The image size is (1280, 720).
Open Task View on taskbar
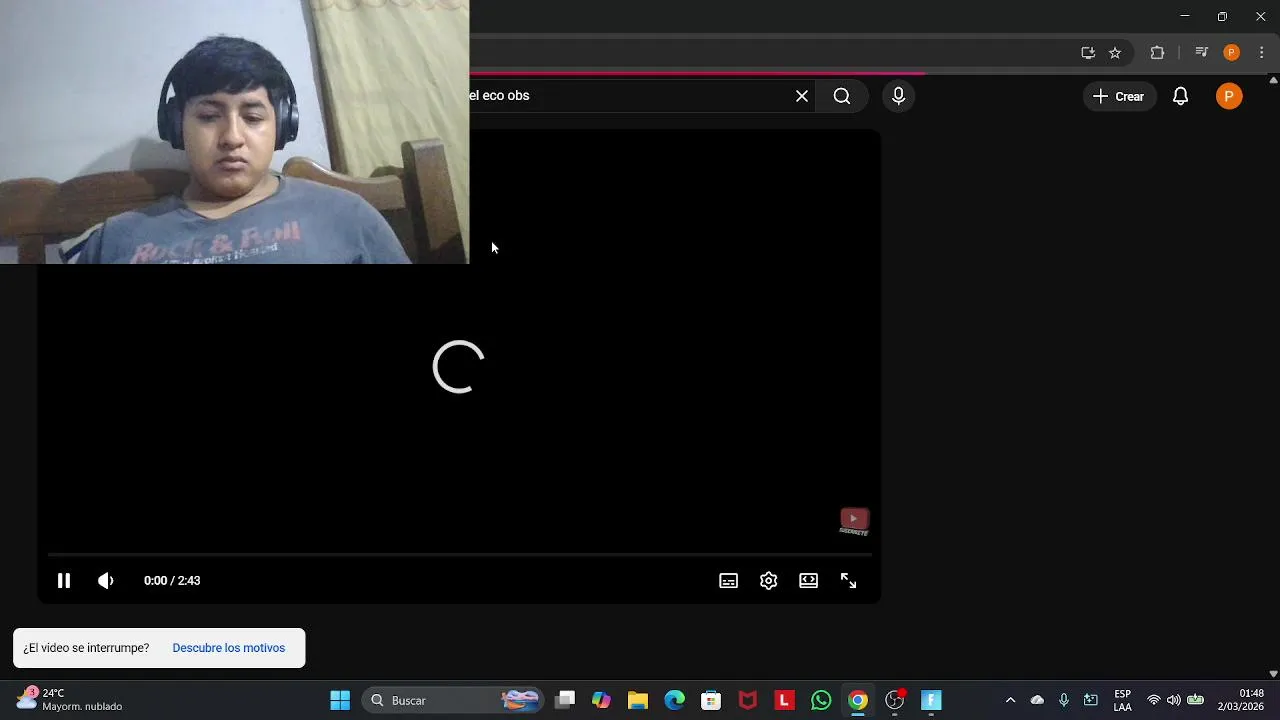point(565,700)
